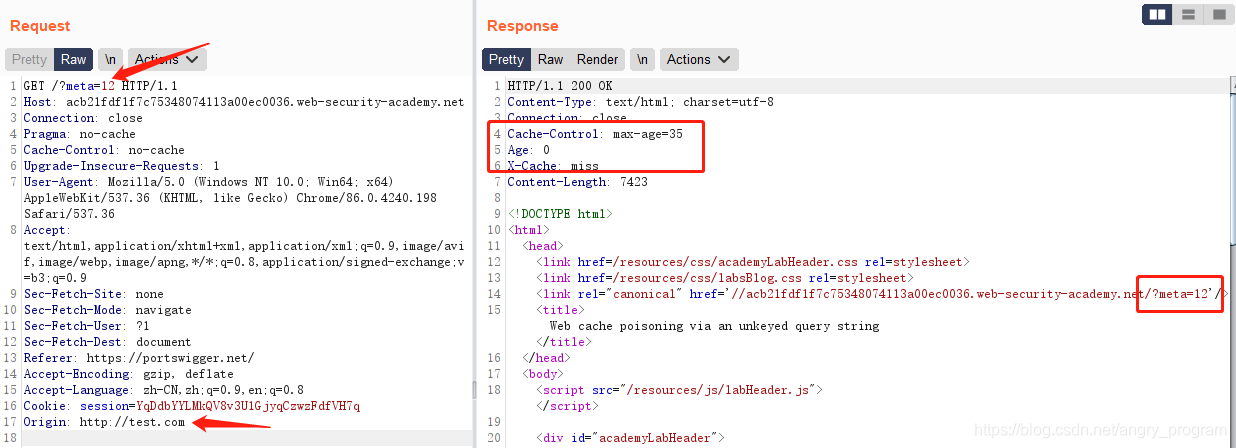
Task: Switch Request view to Pretty tab
Action: tap(29, 60)
